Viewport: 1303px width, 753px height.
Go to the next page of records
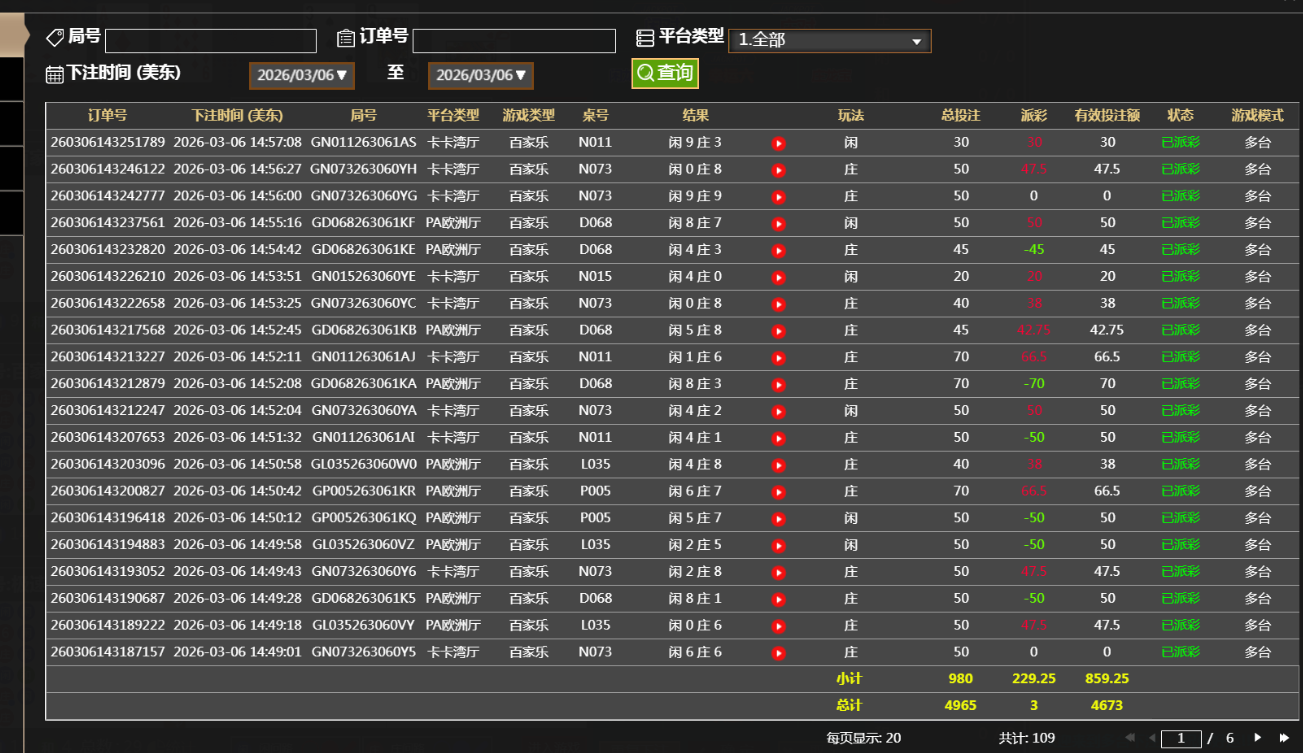pyautogui.click(x=1258, y=738)
